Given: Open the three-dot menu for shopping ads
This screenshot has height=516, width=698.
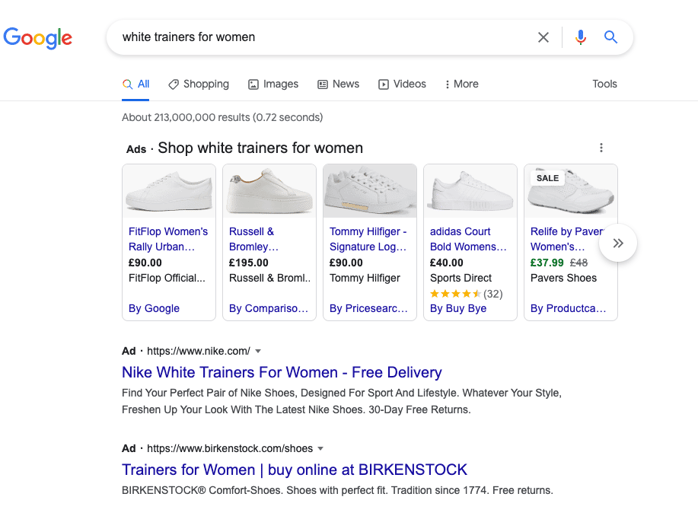Looking at the screenshot, I should 601,148.
